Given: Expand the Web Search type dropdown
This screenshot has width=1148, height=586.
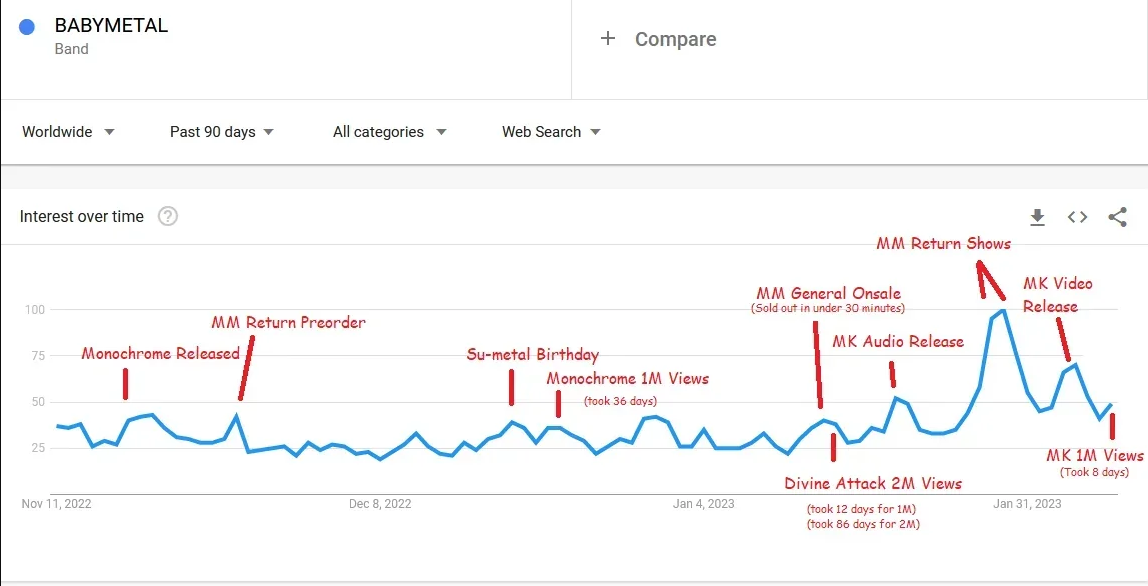Looking at the screenshot, I should point(551,132).
